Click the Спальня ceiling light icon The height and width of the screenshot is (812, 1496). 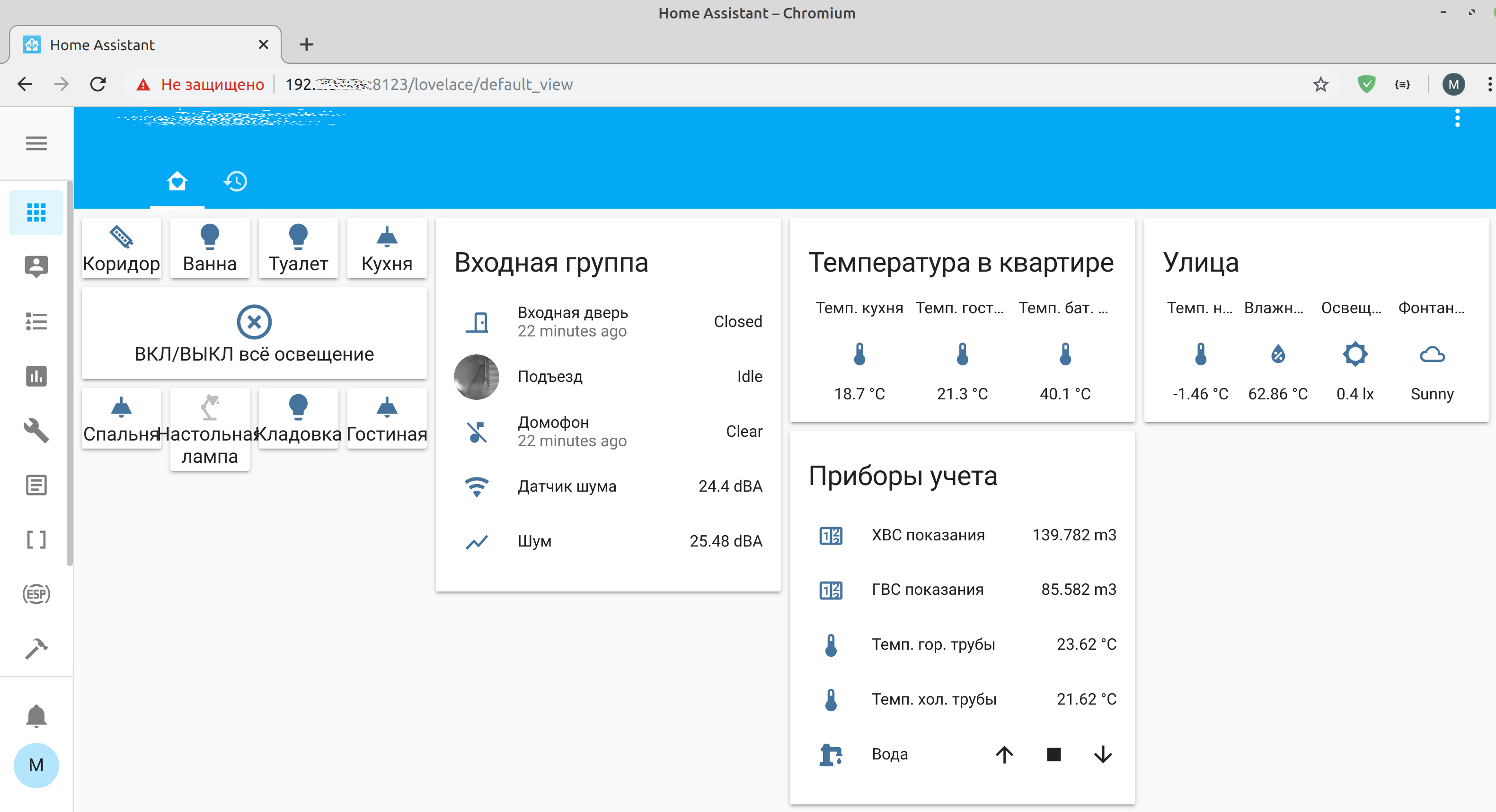pos(120,407)
